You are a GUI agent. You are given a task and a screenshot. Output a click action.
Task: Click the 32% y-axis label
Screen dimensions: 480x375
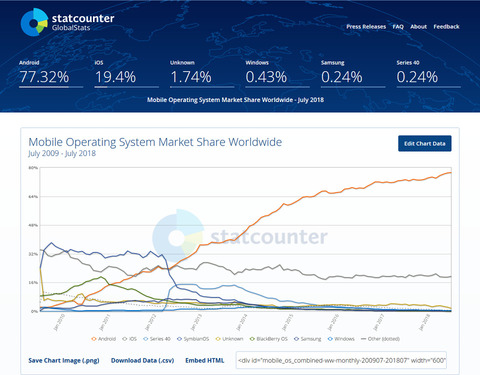pyautogui.click(x=33, y=254)
